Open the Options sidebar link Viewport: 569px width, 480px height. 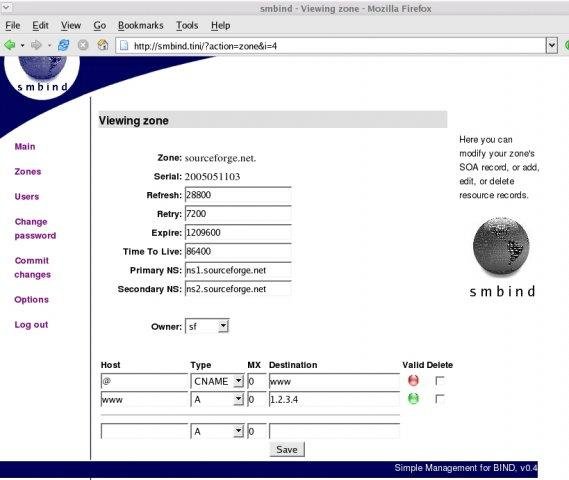[x=32, y=300]
